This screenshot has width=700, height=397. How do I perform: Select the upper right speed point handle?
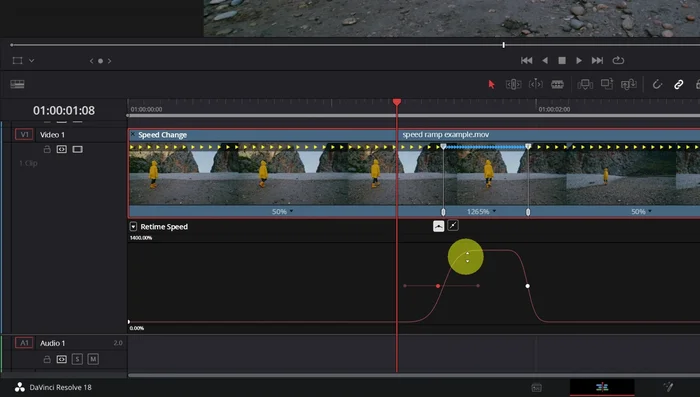[x=528, y=146]
